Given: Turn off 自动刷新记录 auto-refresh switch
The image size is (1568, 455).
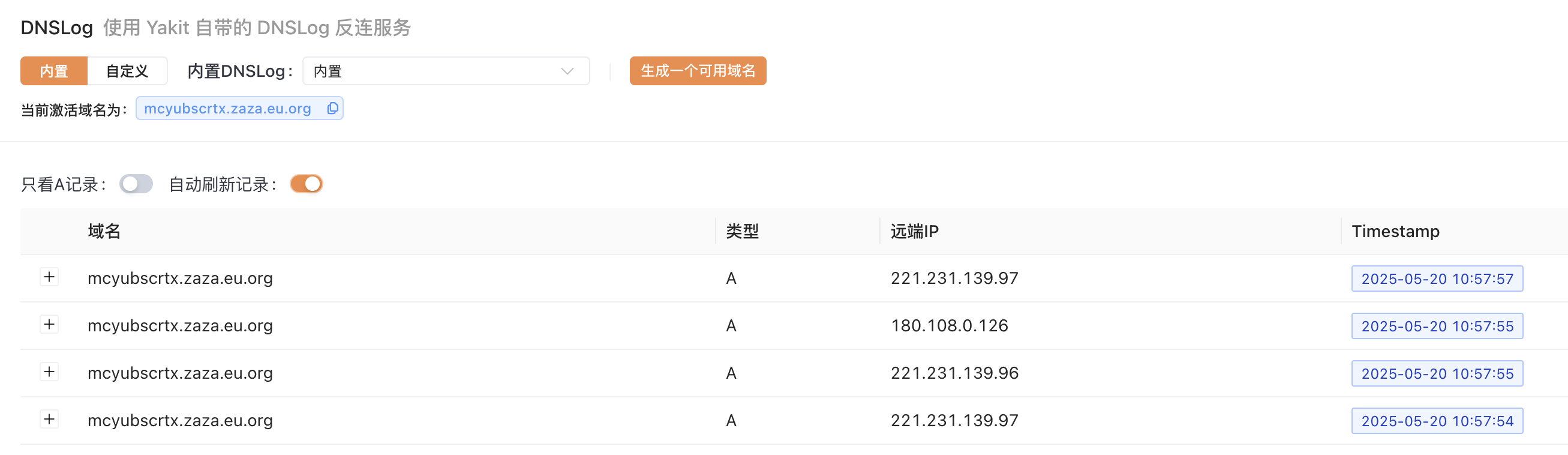Looking at the screenshot, I should 306,184.
